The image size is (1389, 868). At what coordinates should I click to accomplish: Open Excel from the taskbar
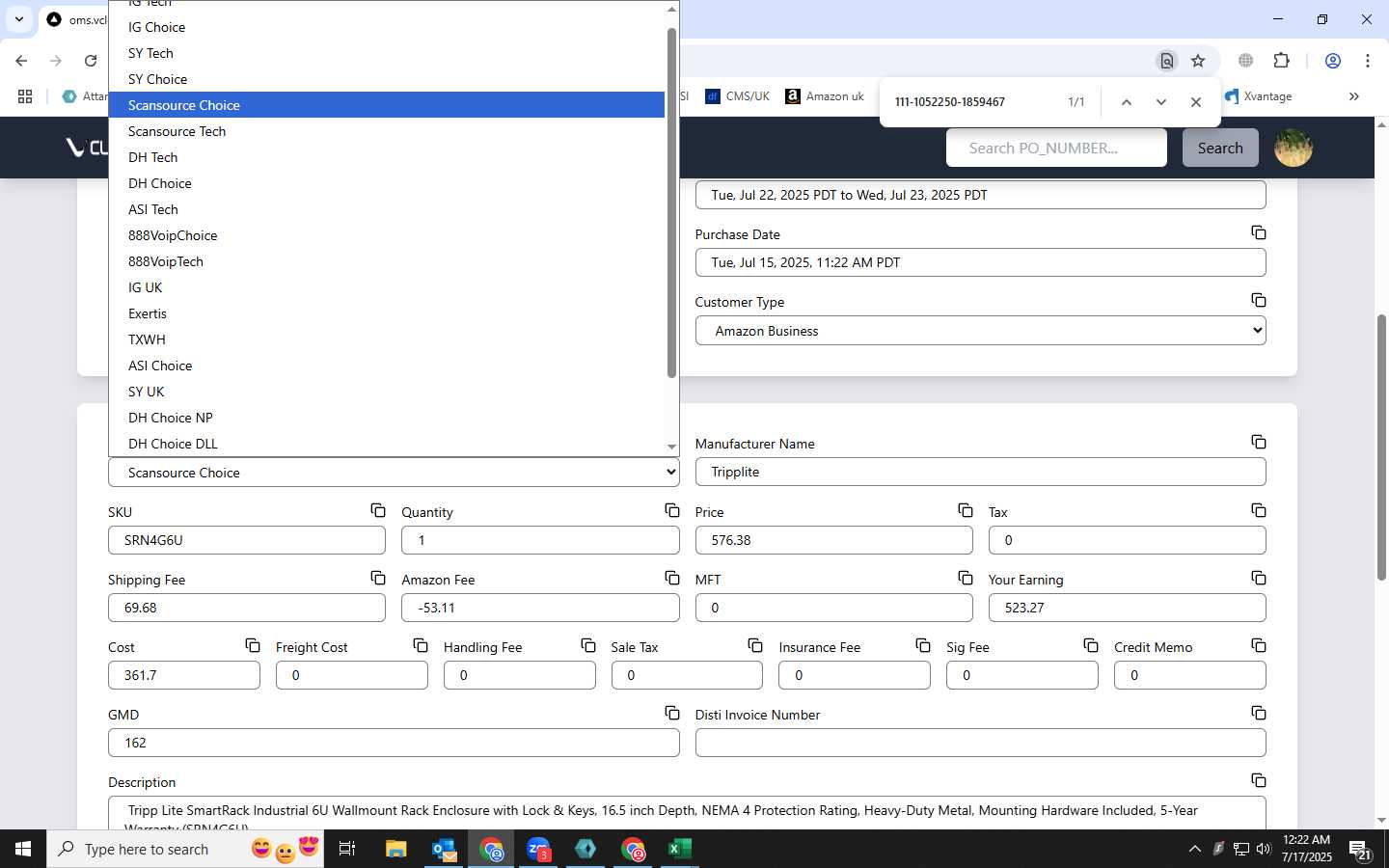[x=680, y=849]
